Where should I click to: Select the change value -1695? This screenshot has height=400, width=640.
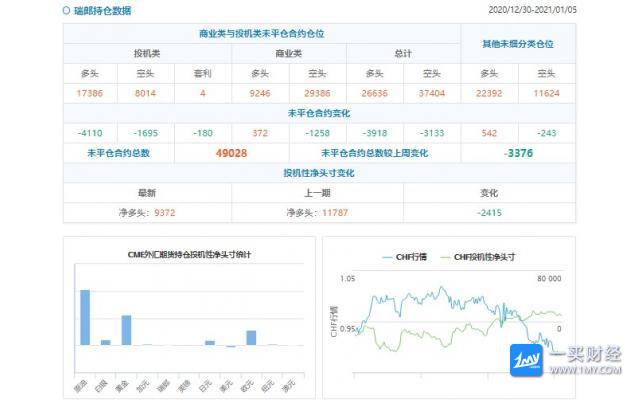click(x=145, y=133)
